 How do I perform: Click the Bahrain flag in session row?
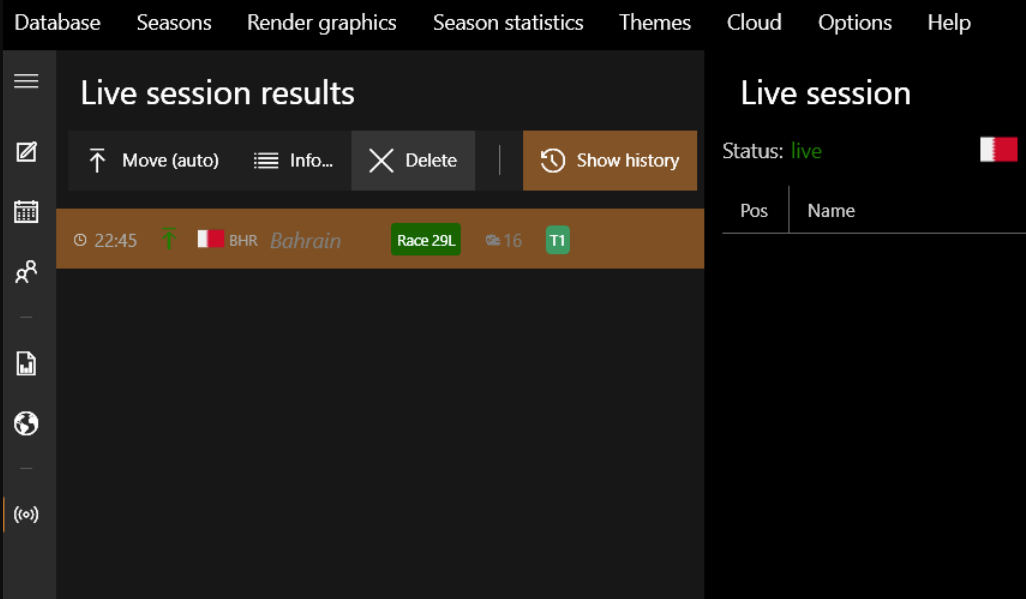pyautogui.click(x=211, y=238)
